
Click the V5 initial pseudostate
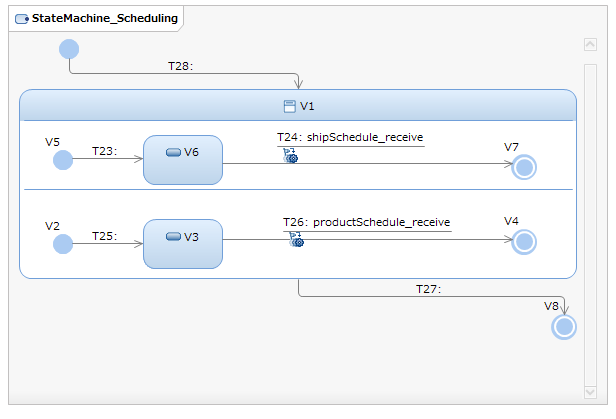[63, 160]
